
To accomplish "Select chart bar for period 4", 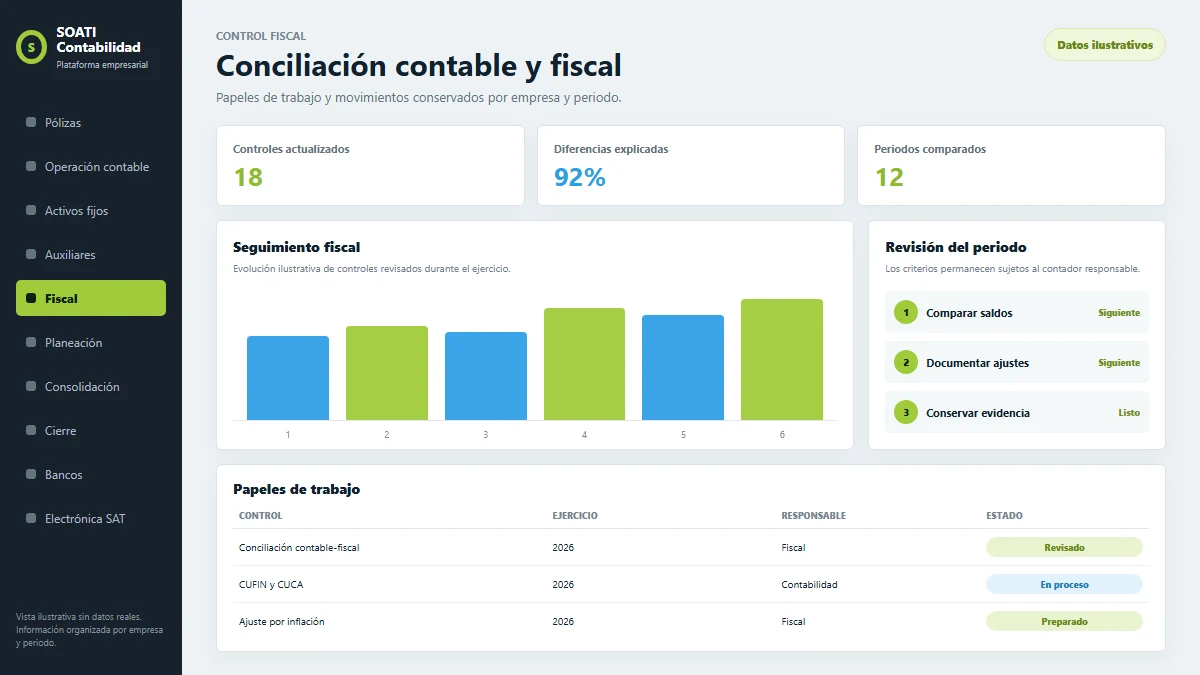I will (584, 364).
